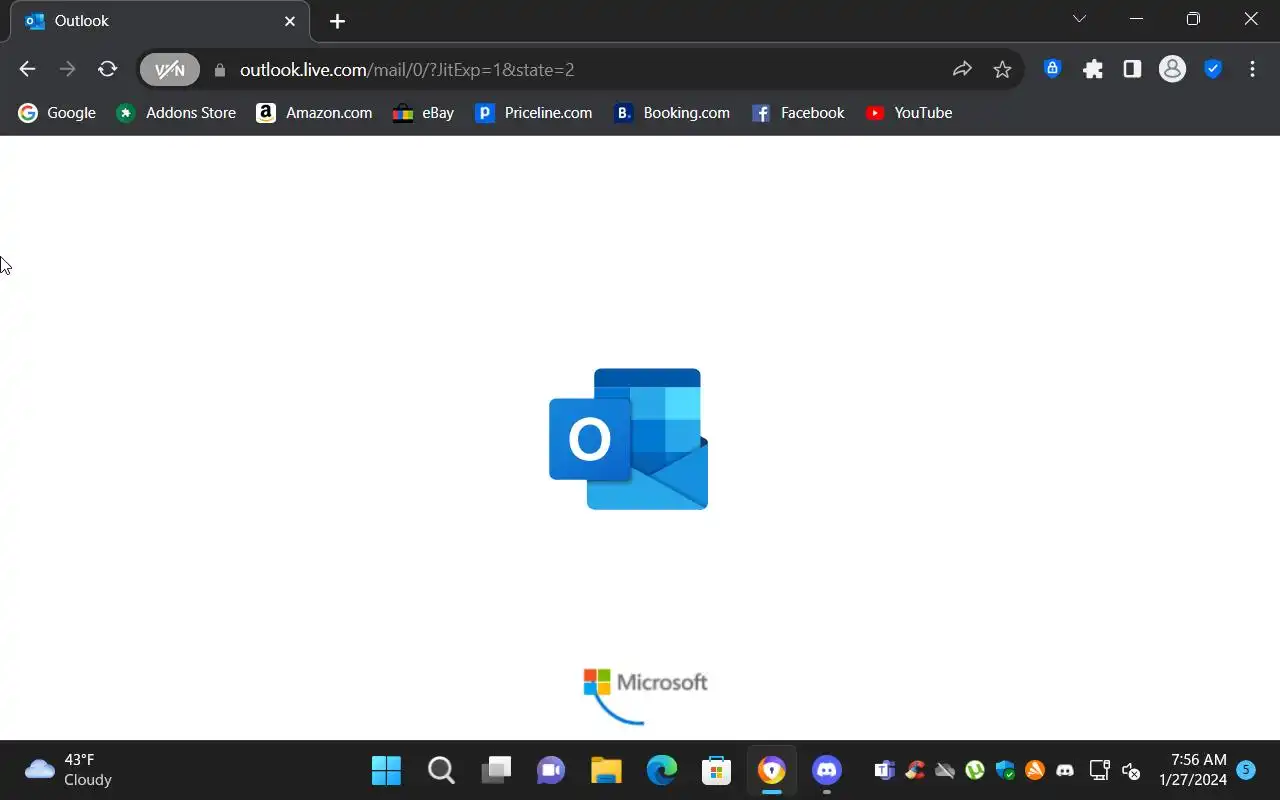Click the blue shield checkmark extension

[1213, 69]
